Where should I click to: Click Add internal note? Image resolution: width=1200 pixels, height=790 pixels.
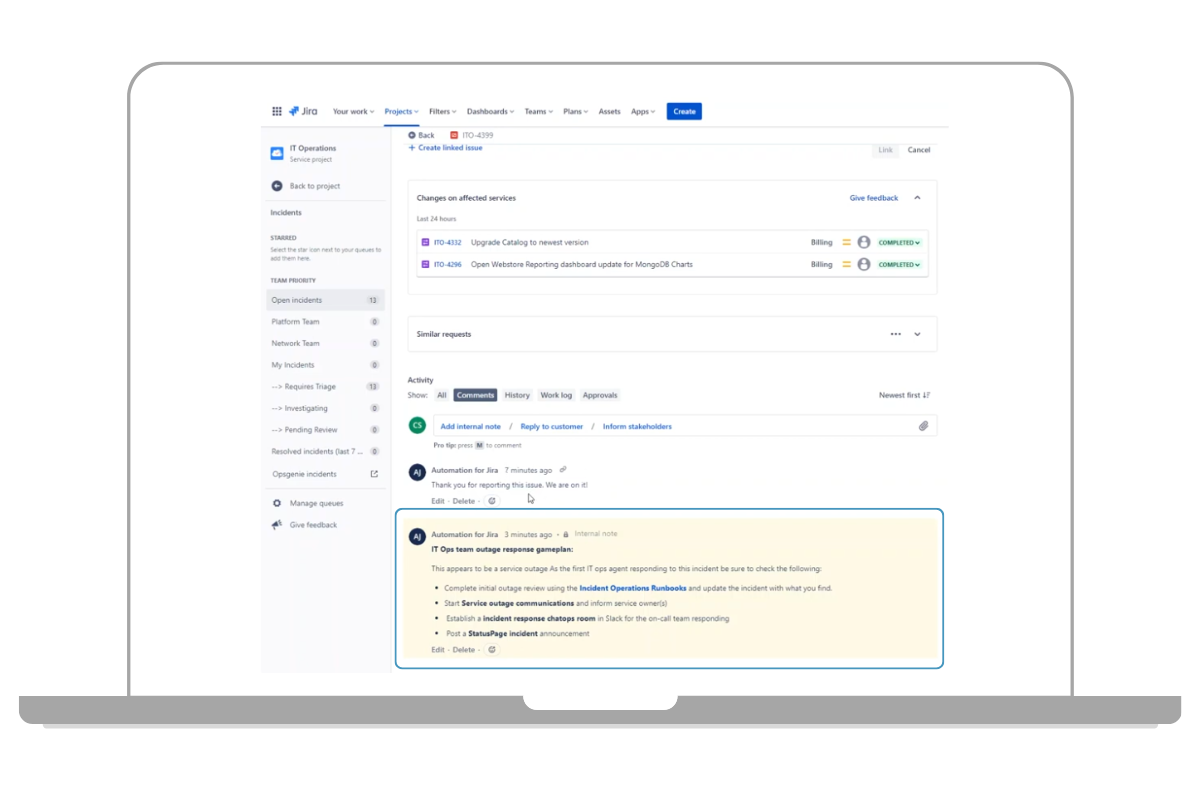[x=471, y=426]
